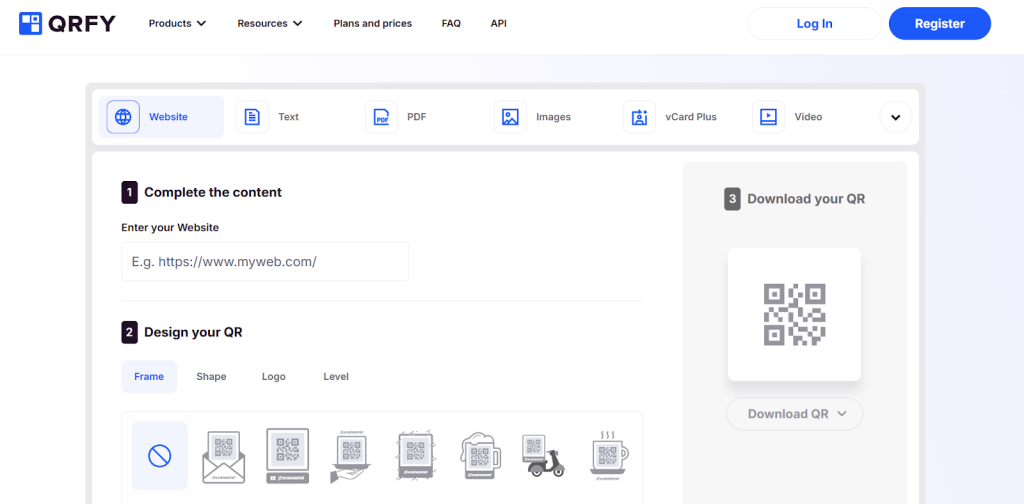
Task: Select the no-frame option icon
Action: point(160,456)
